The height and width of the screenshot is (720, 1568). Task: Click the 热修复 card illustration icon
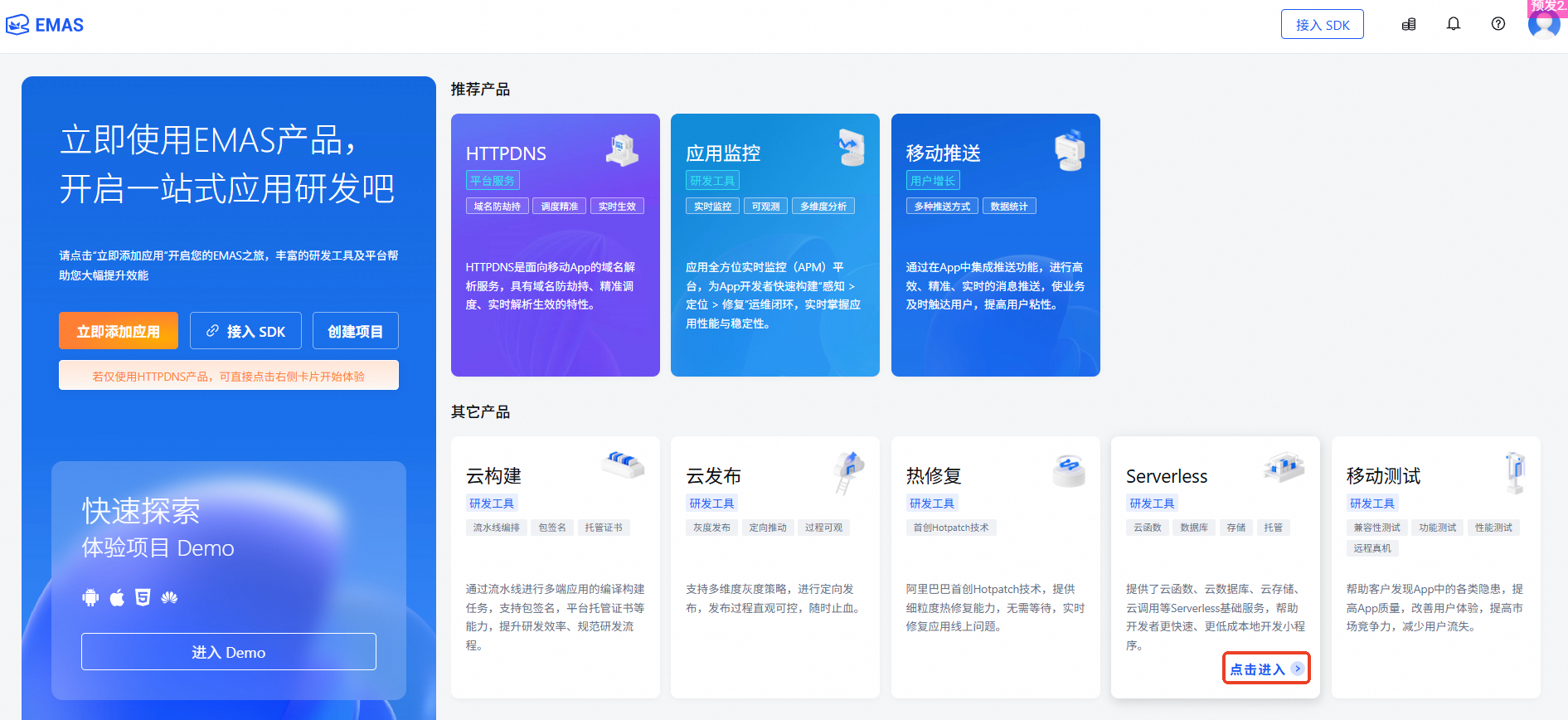[x=1069, y=470]
